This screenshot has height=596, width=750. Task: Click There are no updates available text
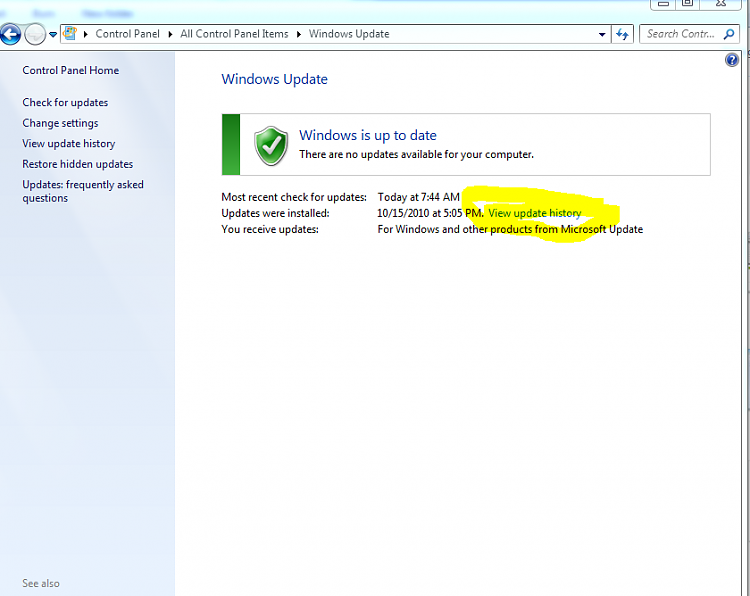click(416, 155)
